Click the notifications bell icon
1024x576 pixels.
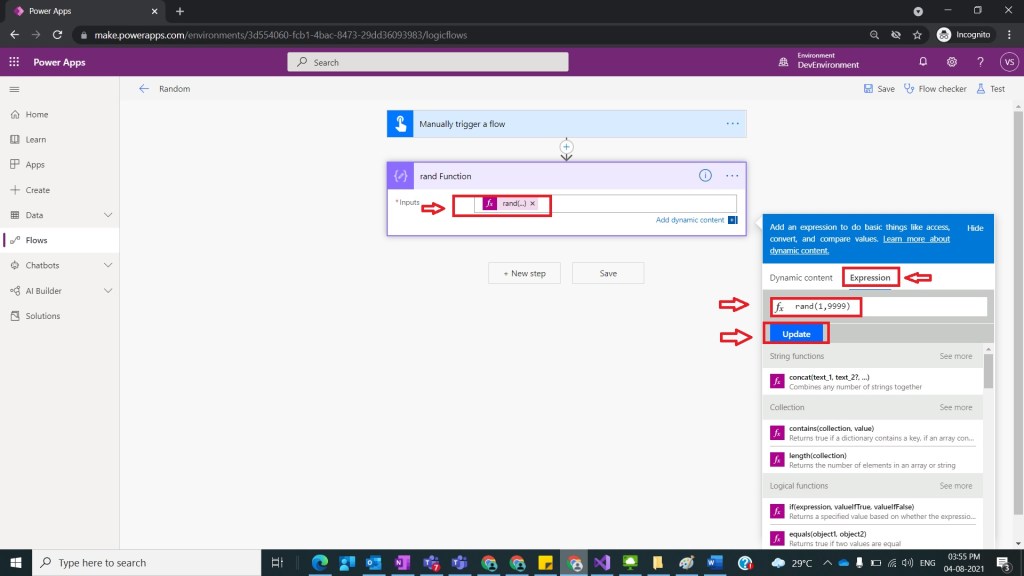[922, 62]
